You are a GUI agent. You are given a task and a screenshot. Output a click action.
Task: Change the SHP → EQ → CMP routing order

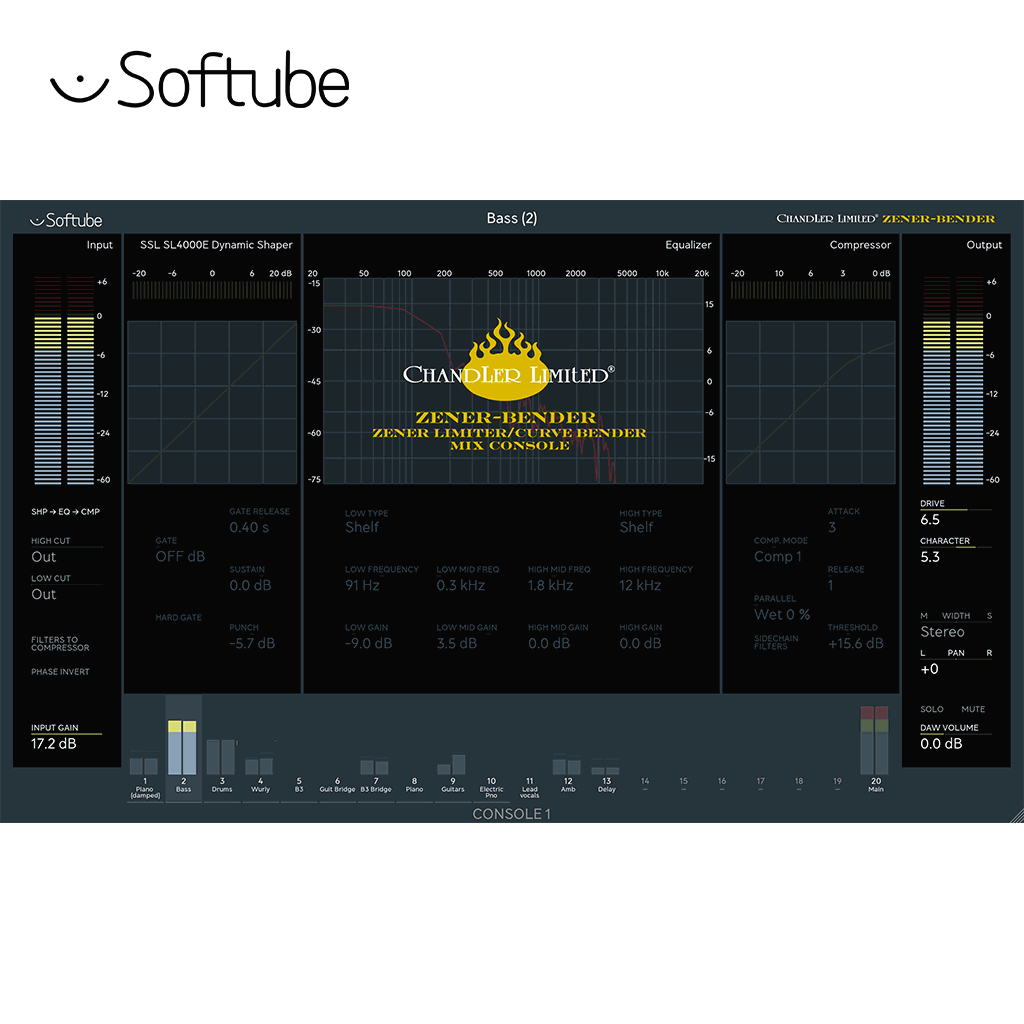65,511
